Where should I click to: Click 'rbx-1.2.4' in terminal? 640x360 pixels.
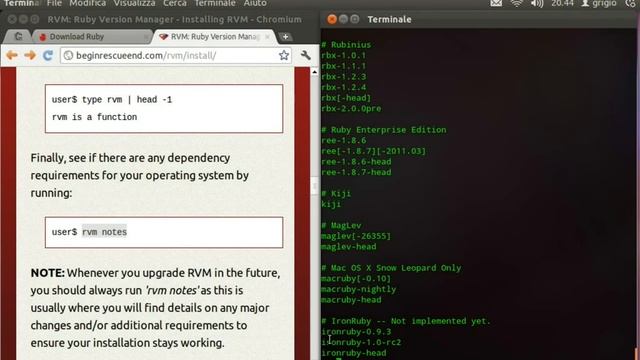344,87
